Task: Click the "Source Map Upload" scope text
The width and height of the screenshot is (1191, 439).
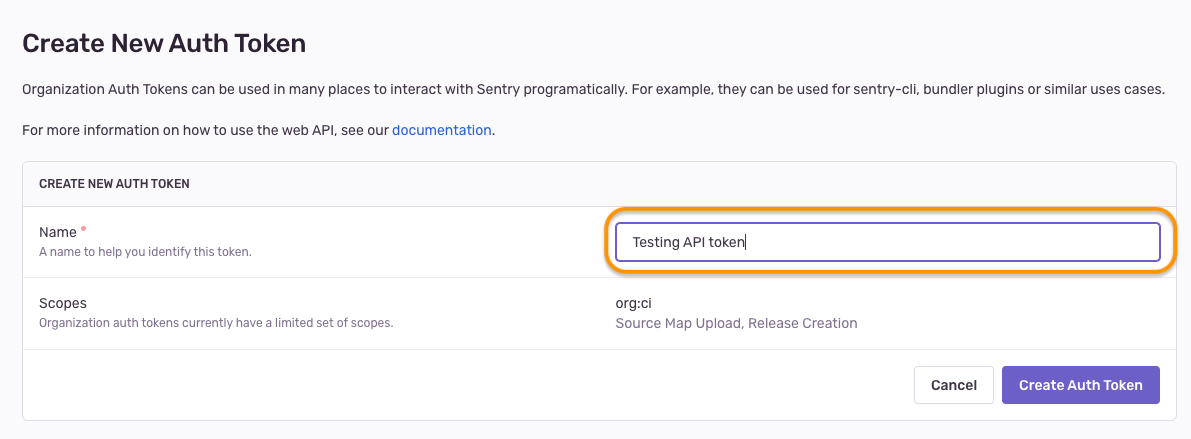Action: click(678, 323)
